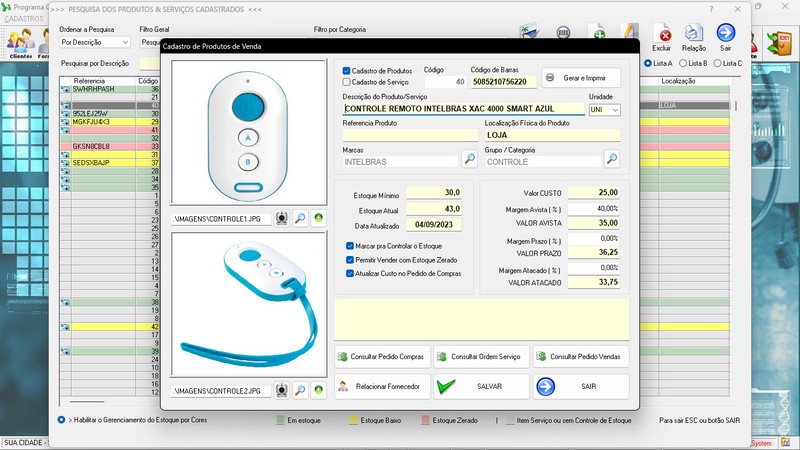Check the Cadastro de Serviço checkbox

(x=347, y=82)
